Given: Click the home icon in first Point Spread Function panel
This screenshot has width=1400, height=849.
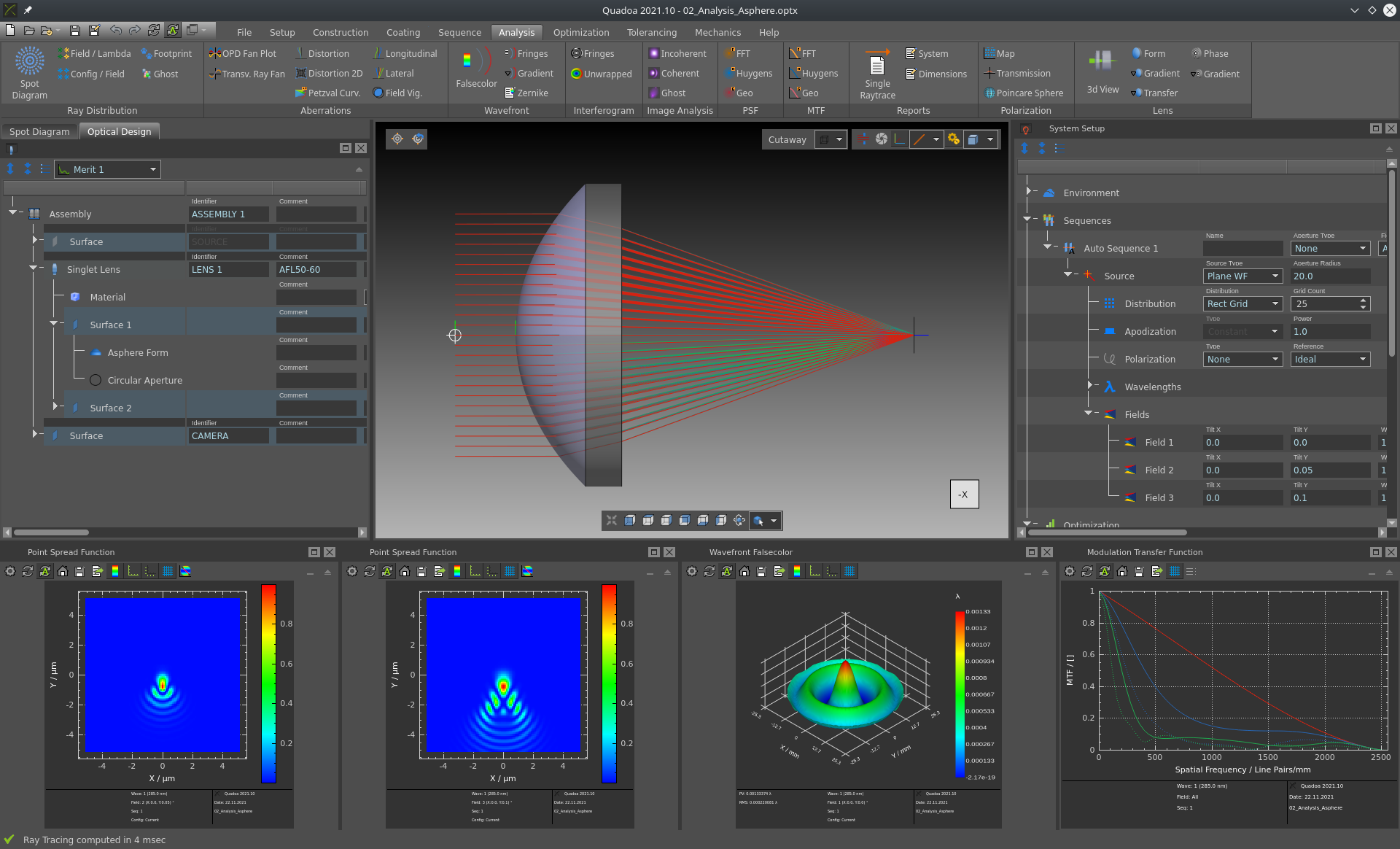Looking at the screenshot, I should (x=63, y=571).
